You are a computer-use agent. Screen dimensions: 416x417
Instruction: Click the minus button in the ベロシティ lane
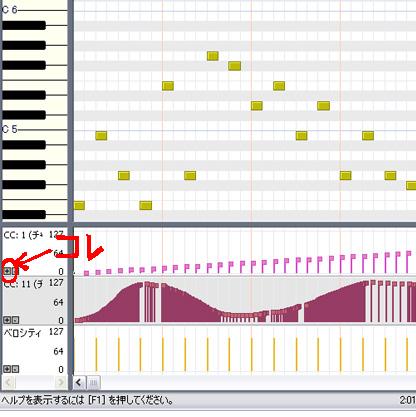(15, 369)
